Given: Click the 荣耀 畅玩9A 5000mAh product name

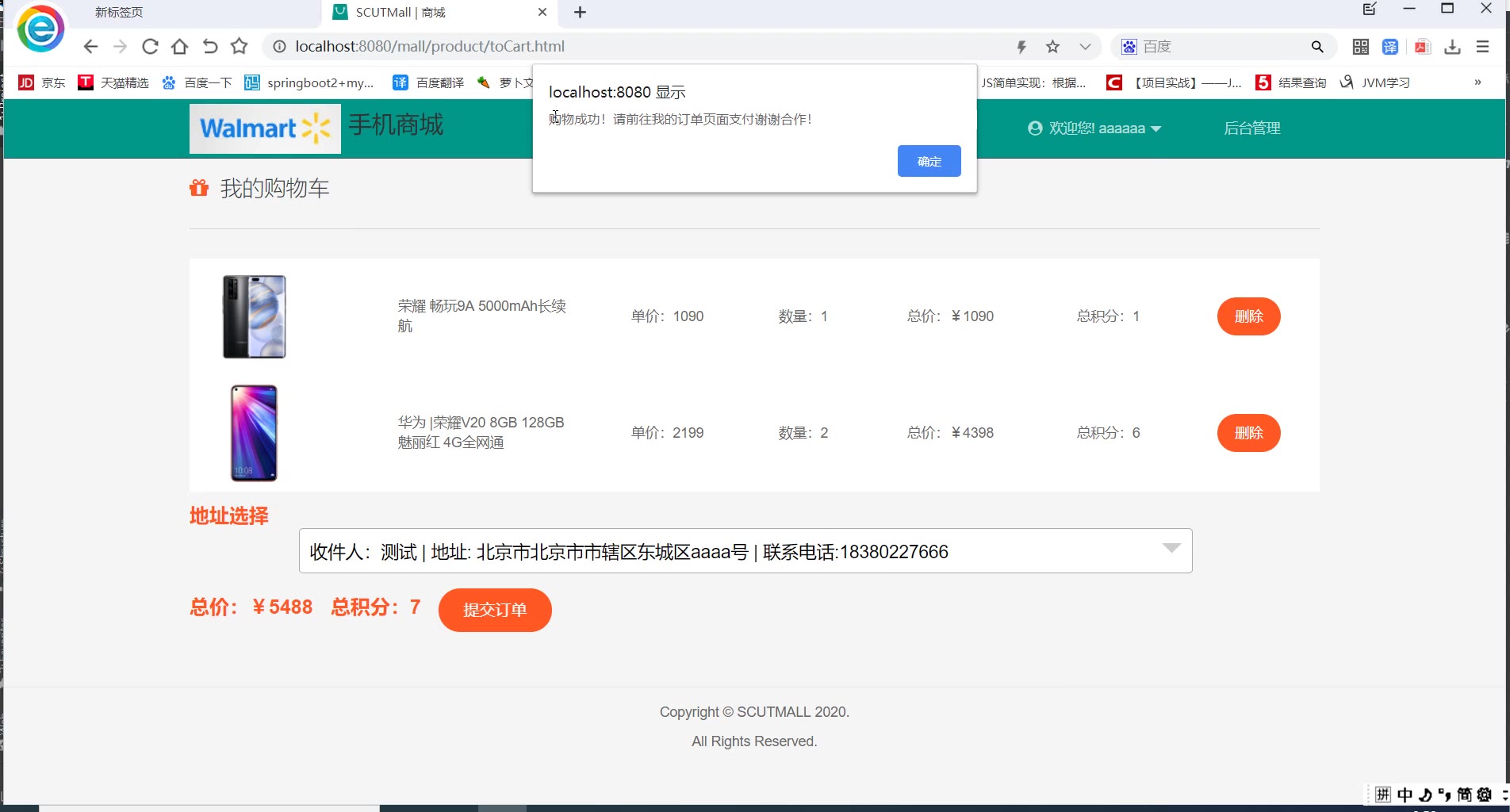Looking at the screenshot, I should (482, 316).
